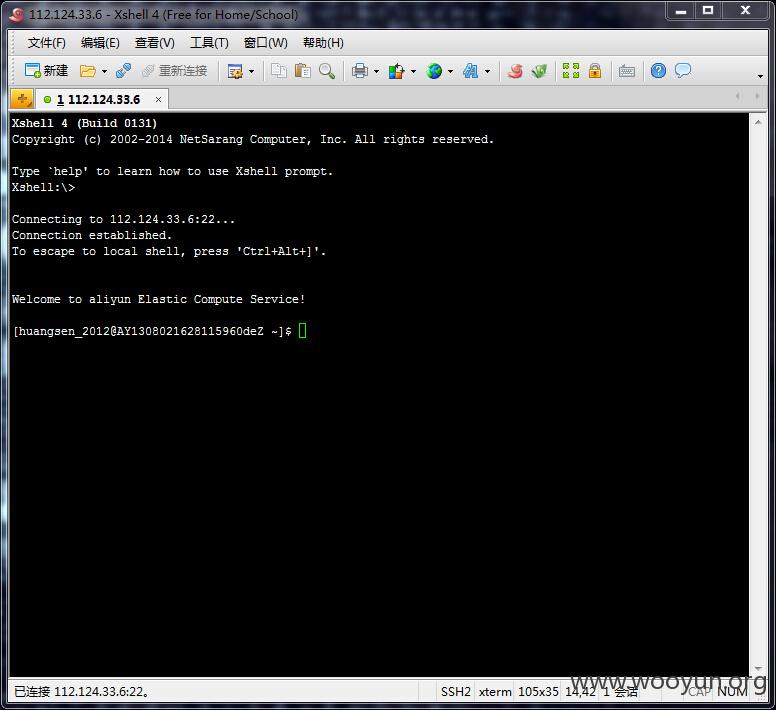Maximize the Xshell window
The height and width of the screenshot is (710, 776).
click(x=708, y=11)
